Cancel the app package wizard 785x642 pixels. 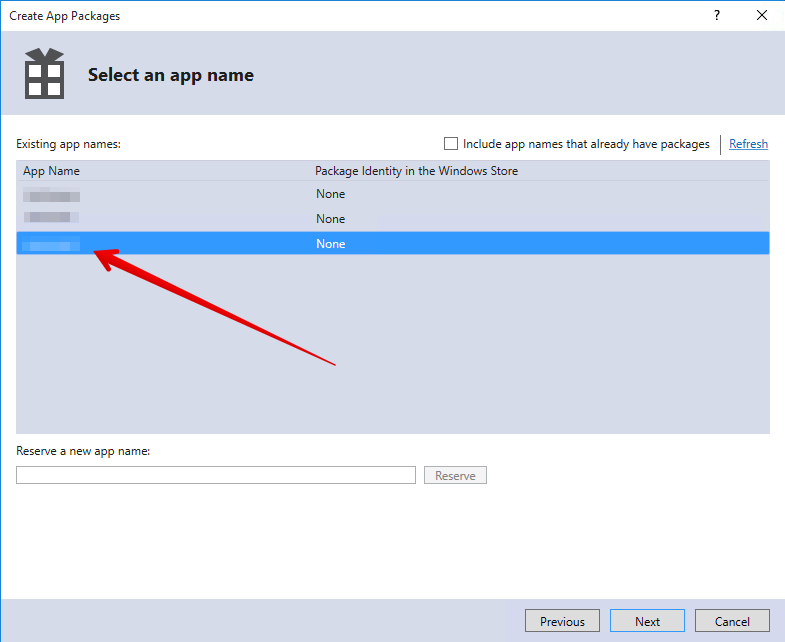pyautogui.click(x=732, y=621)
